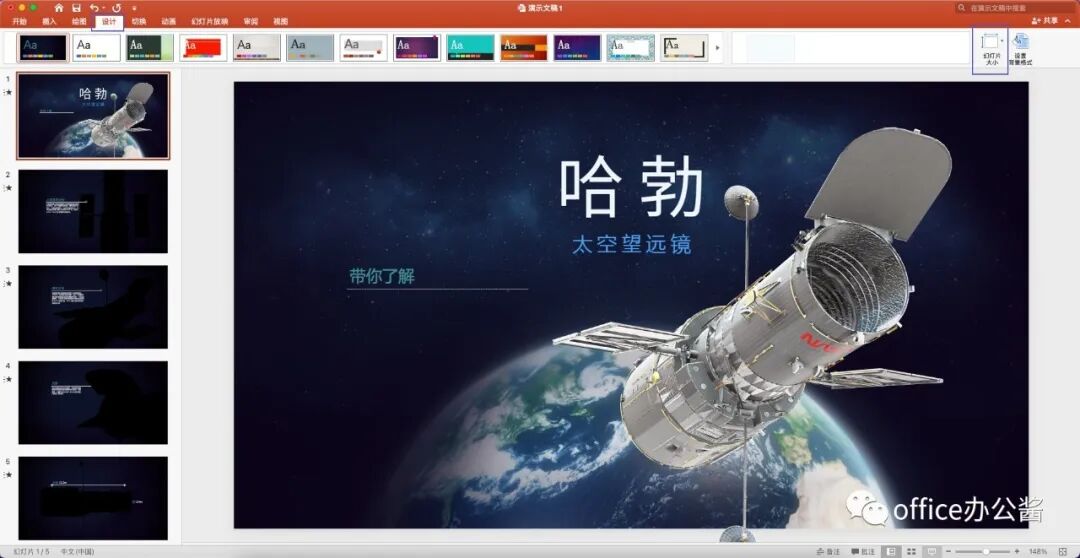
Task: Apply the cream theme with black corners
Action: point(684,48)
